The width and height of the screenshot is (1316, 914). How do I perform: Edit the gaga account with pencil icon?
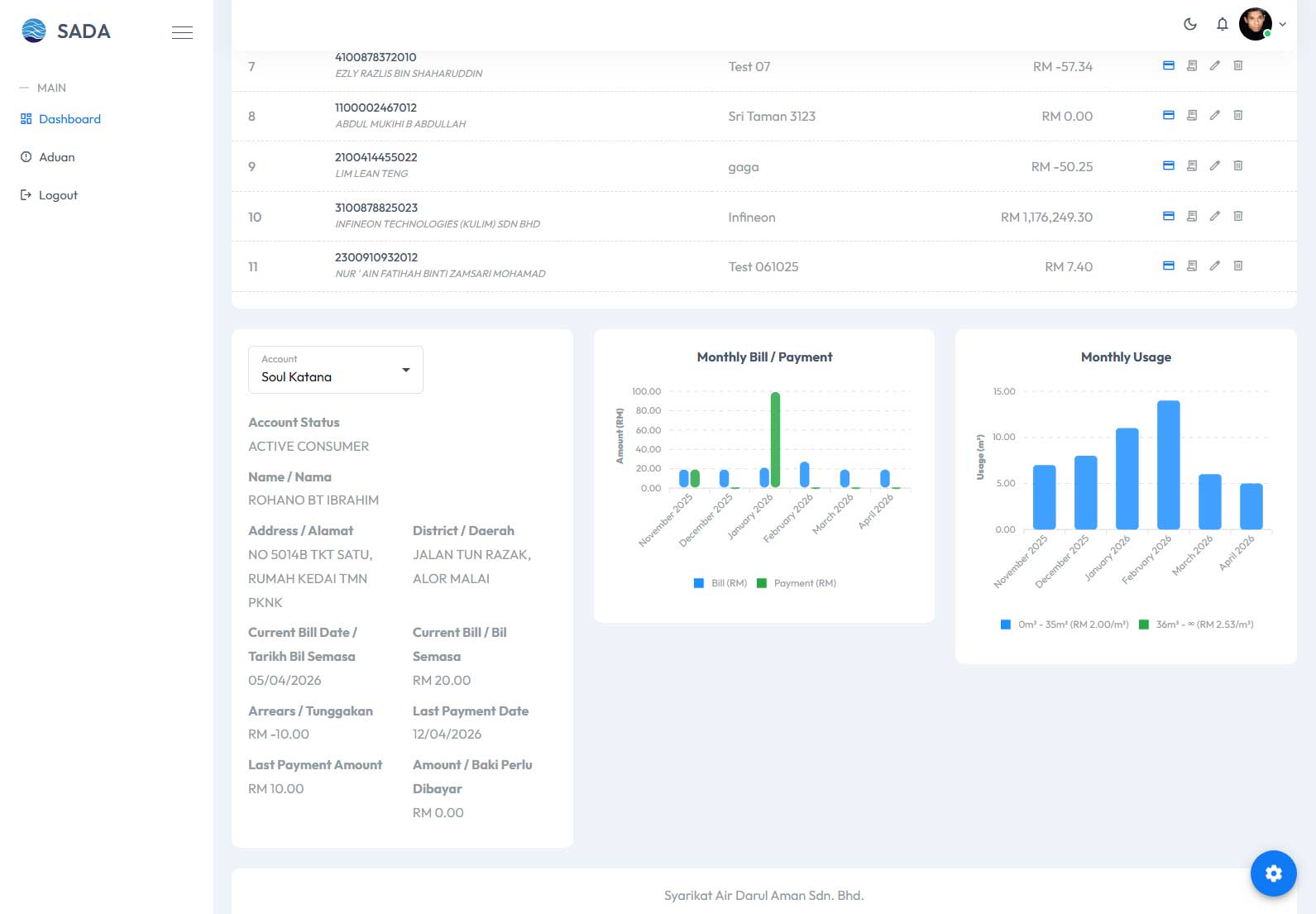click(x=1214, y=165)
